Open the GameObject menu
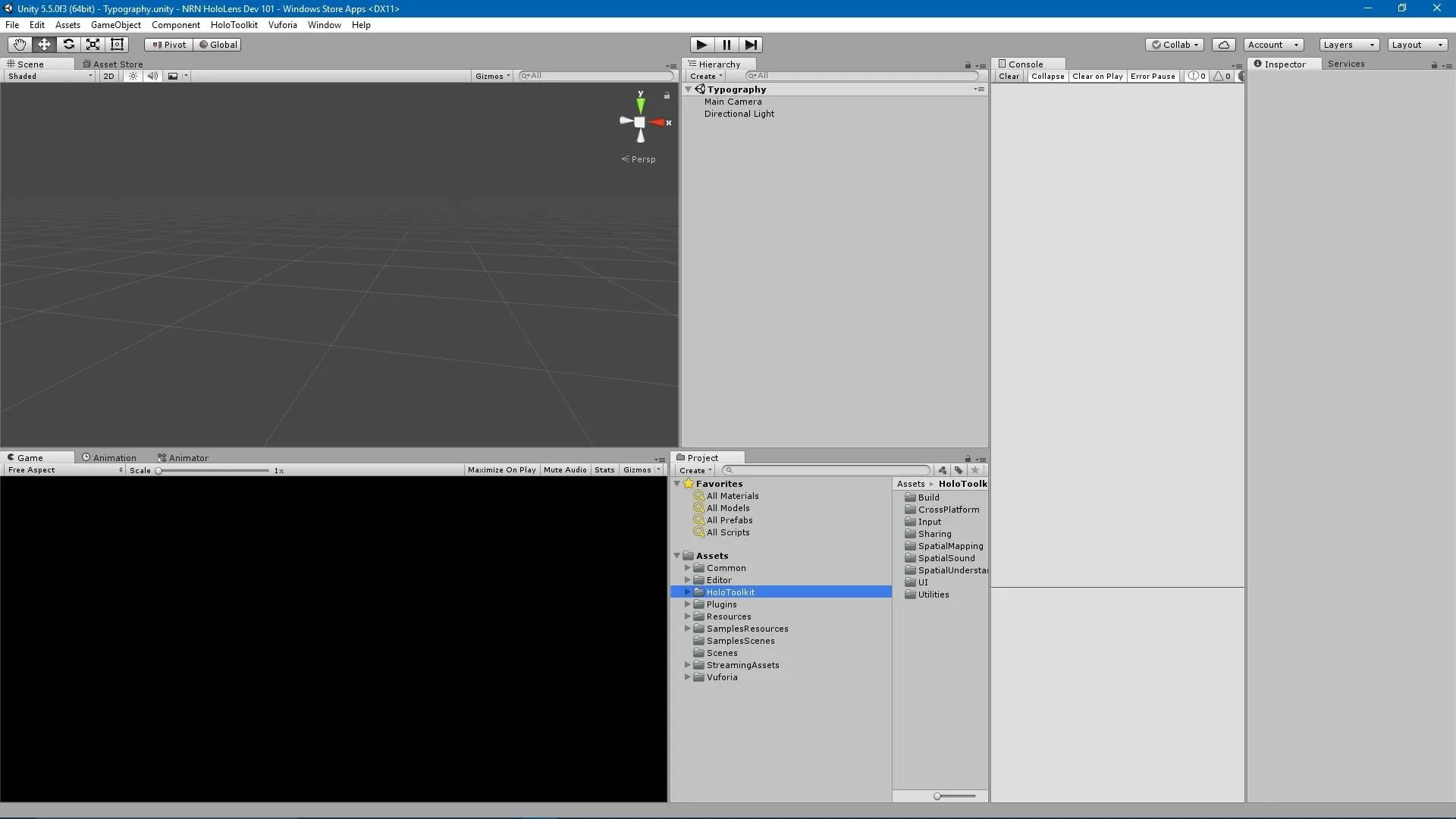The width and height of the screenshot is (1456, 819). point(115,25)
